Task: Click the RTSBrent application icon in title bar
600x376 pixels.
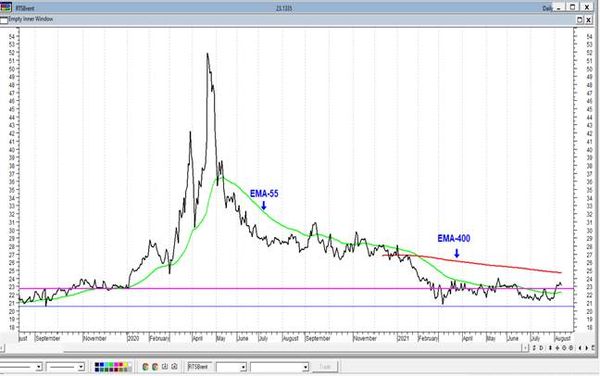Action: [6, 7]
